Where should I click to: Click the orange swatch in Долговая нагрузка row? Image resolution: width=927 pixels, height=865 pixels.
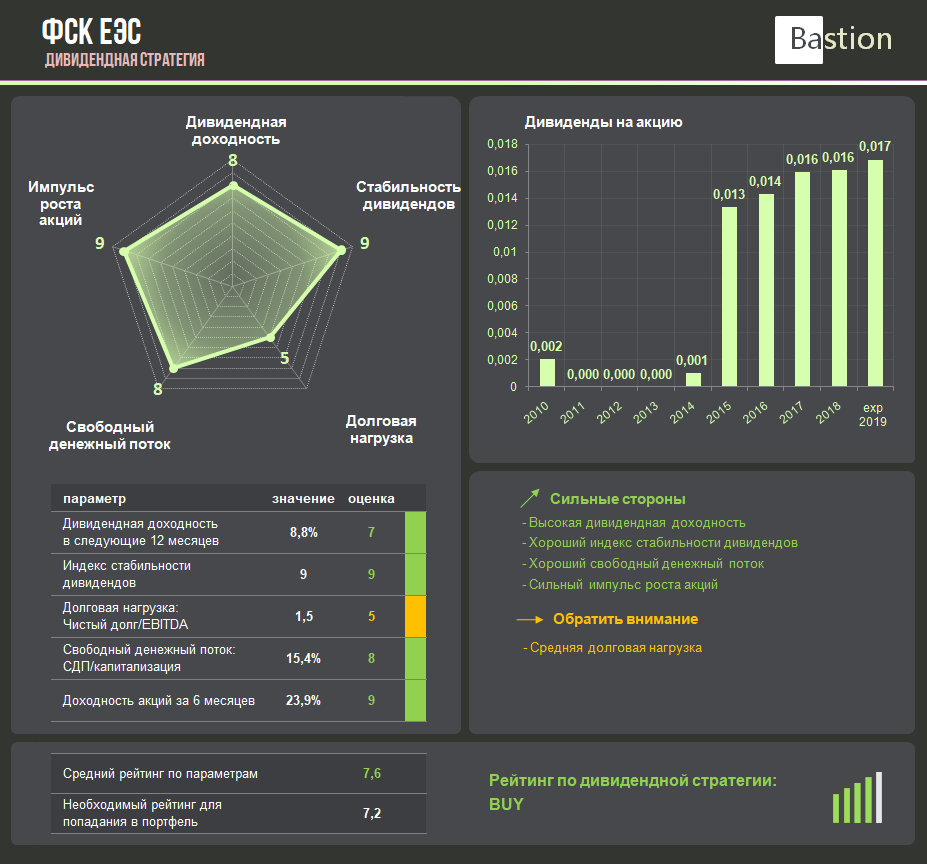415,617
